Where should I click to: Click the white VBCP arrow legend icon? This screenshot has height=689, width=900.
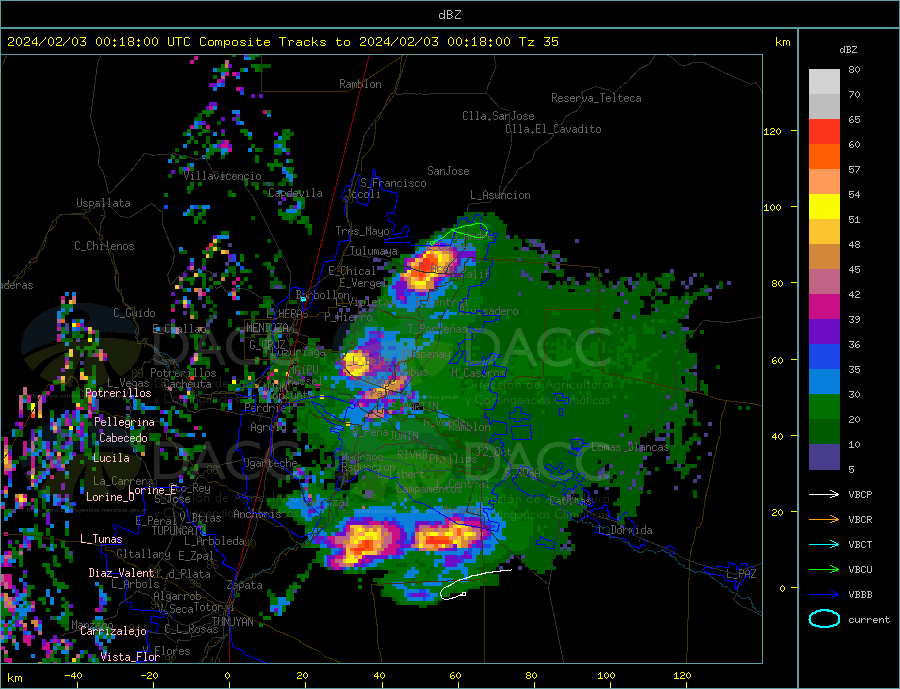(824, 494)
